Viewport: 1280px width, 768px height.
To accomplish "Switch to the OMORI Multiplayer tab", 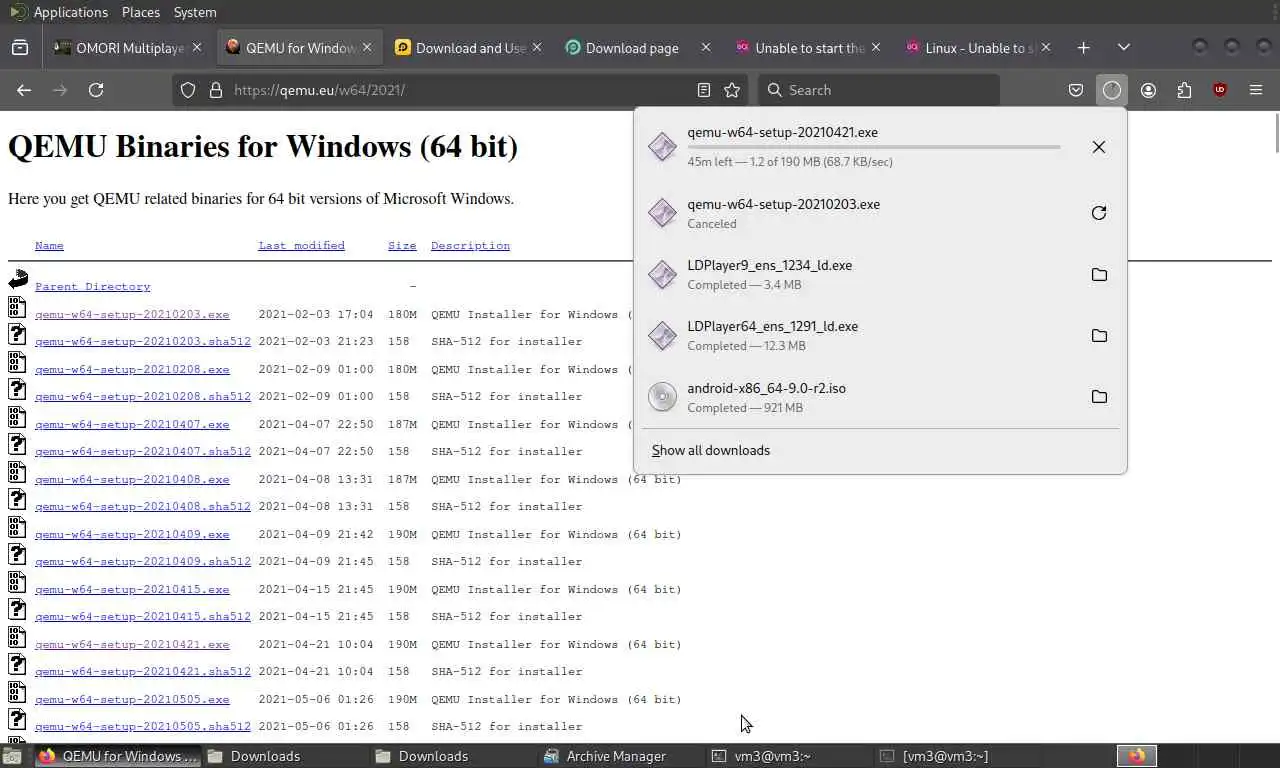I will point(130,47).
